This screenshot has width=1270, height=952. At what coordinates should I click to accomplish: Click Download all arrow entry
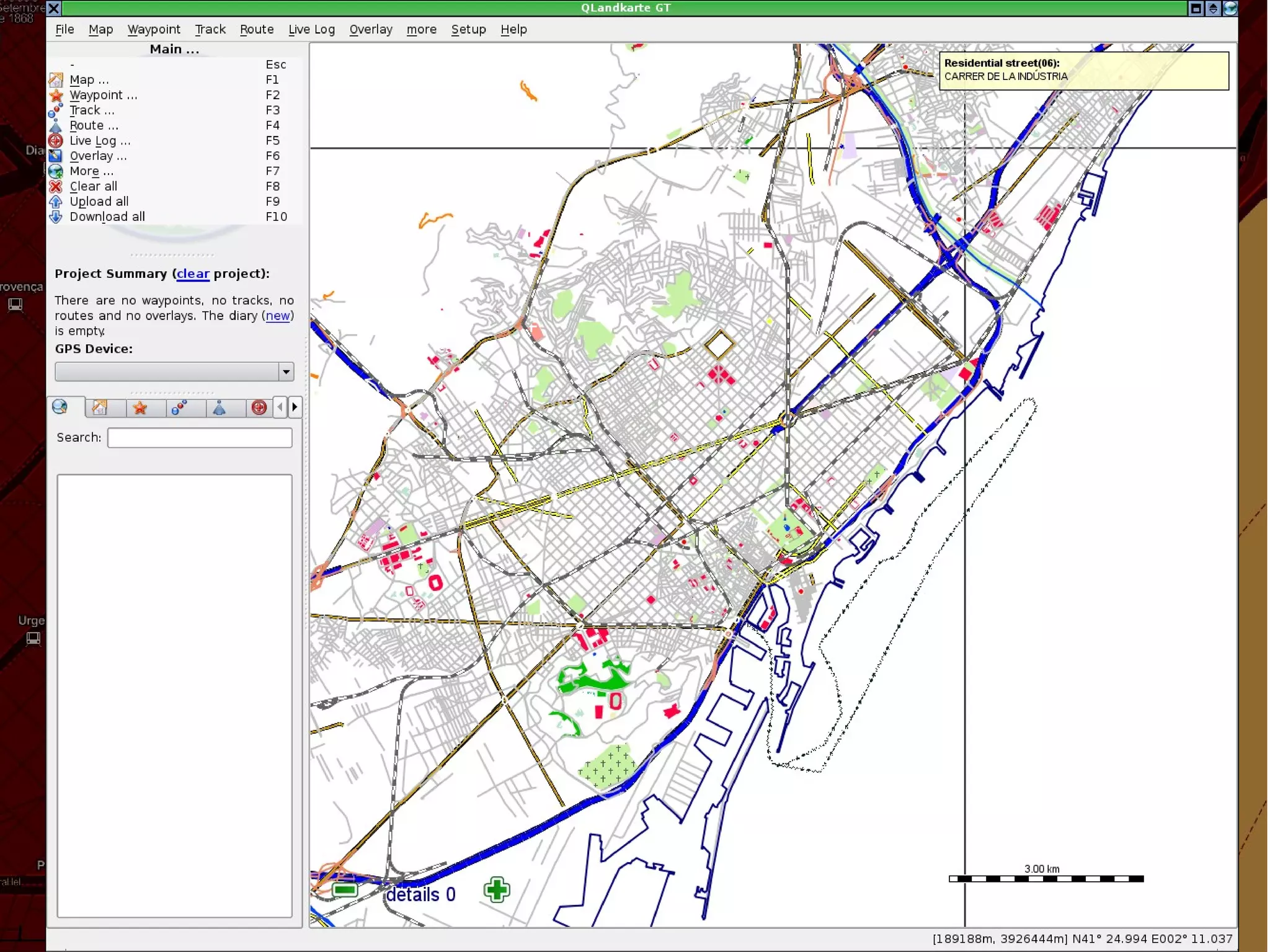[x=107, y=217]
